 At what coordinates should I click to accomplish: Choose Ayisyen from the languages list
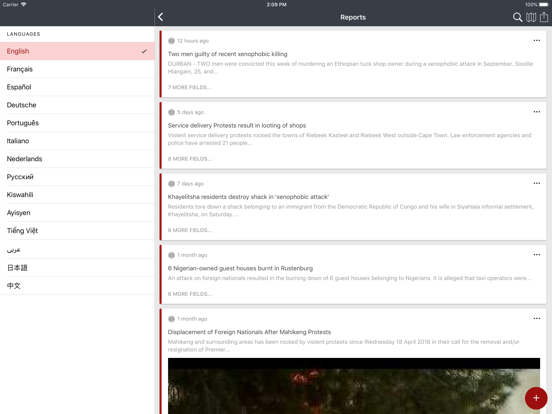click(x=77, y=213)
